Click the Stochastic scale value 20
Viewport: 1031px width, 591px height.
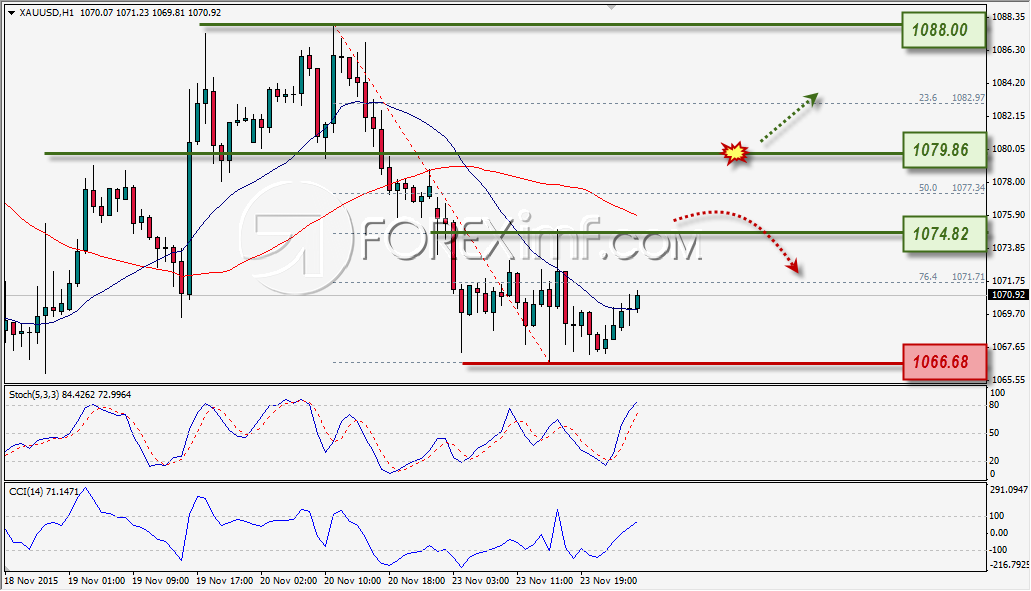[994, 460]
